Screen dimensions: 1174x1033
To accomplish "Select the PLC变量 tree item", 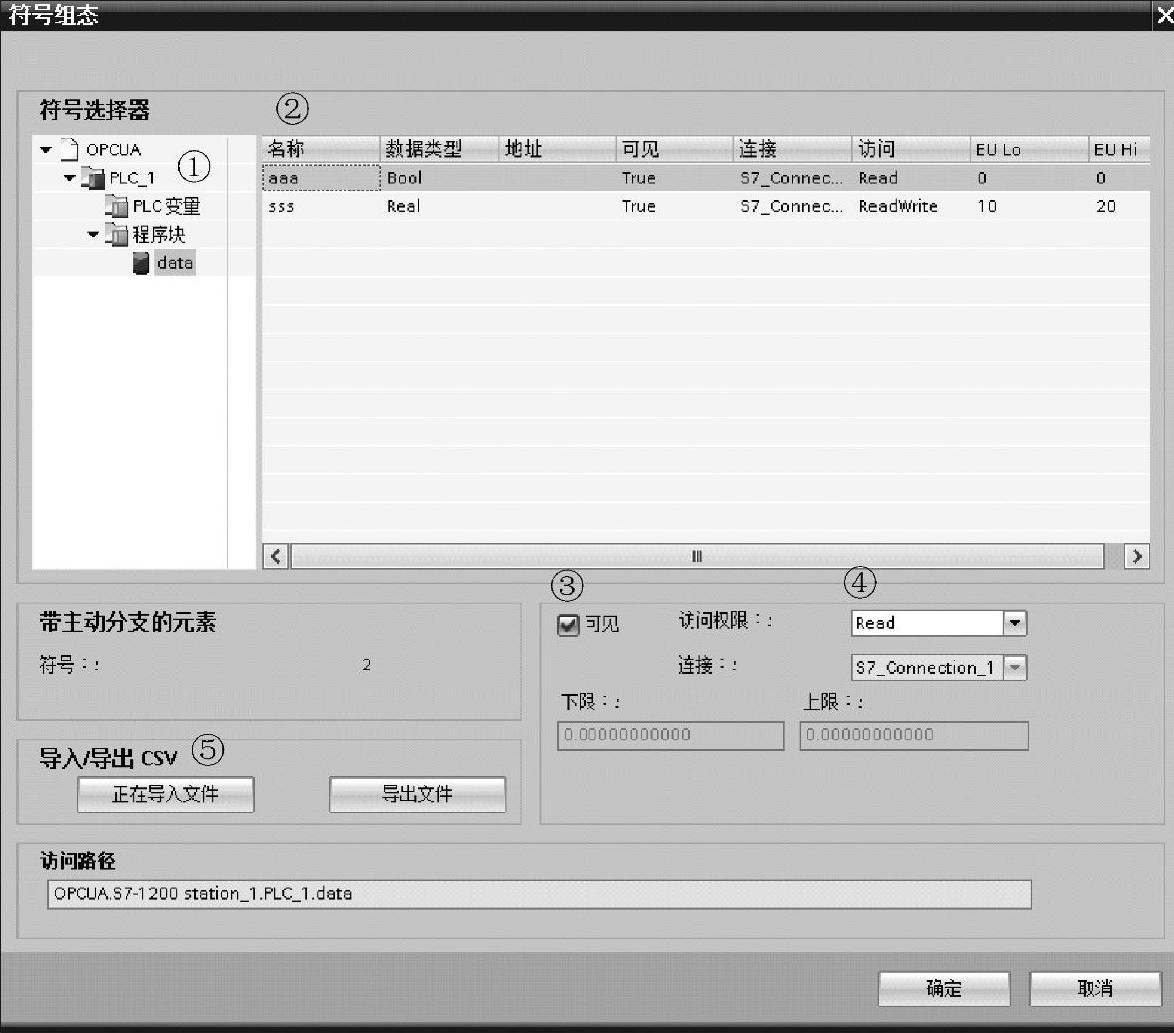I will tap(166, 206).
